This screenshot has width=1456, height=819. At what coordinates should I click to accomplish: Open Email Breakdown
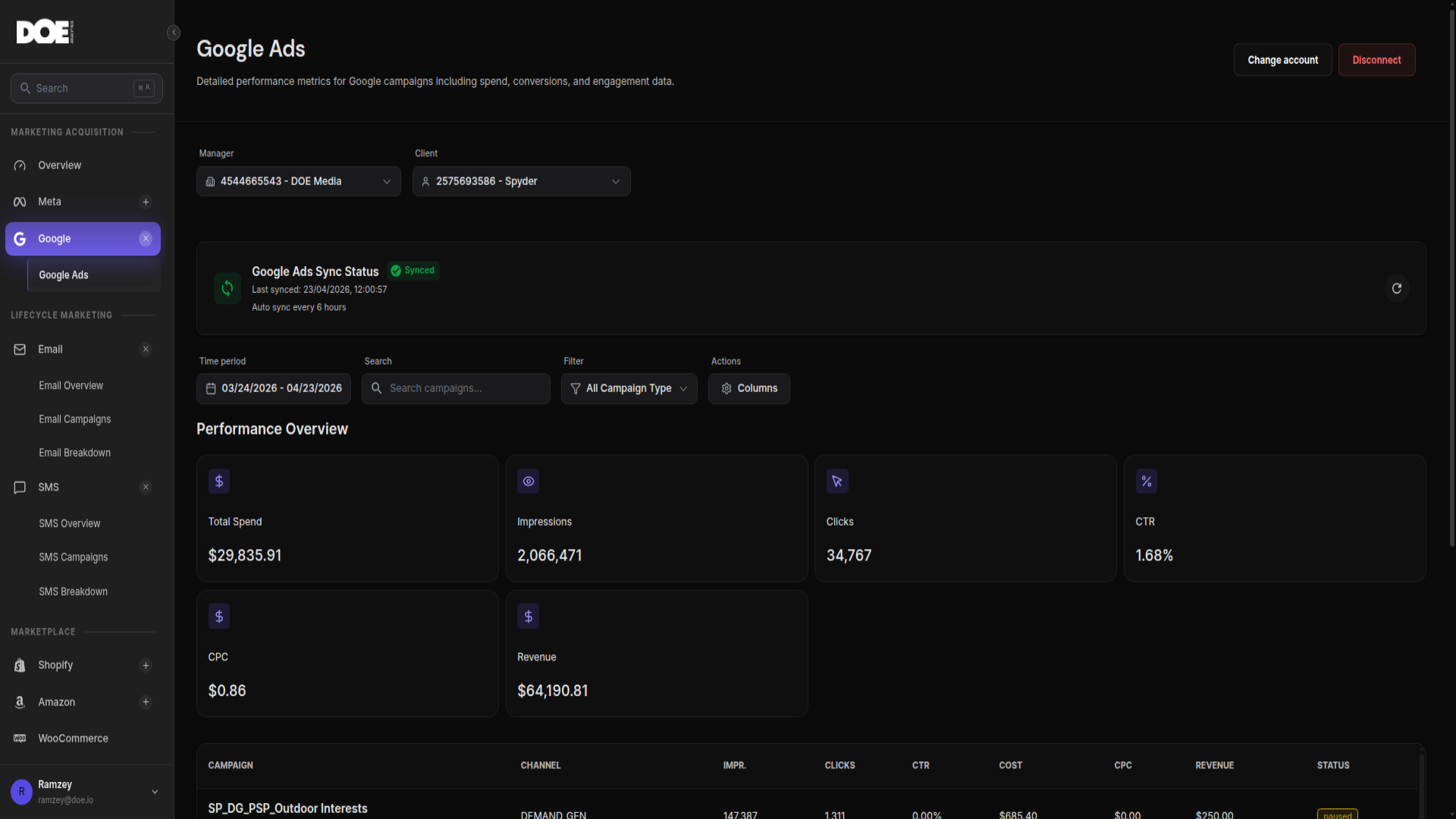[75, 453]
